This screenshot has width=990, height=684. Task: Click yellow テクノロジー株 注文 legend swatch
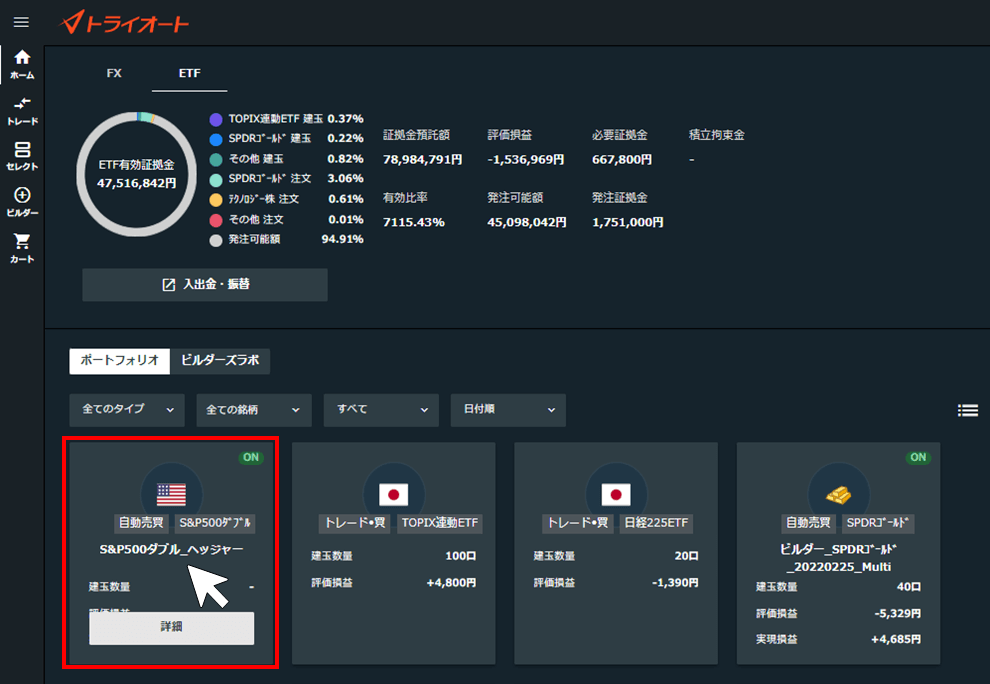pyautogui.click(x=216, y=200)
